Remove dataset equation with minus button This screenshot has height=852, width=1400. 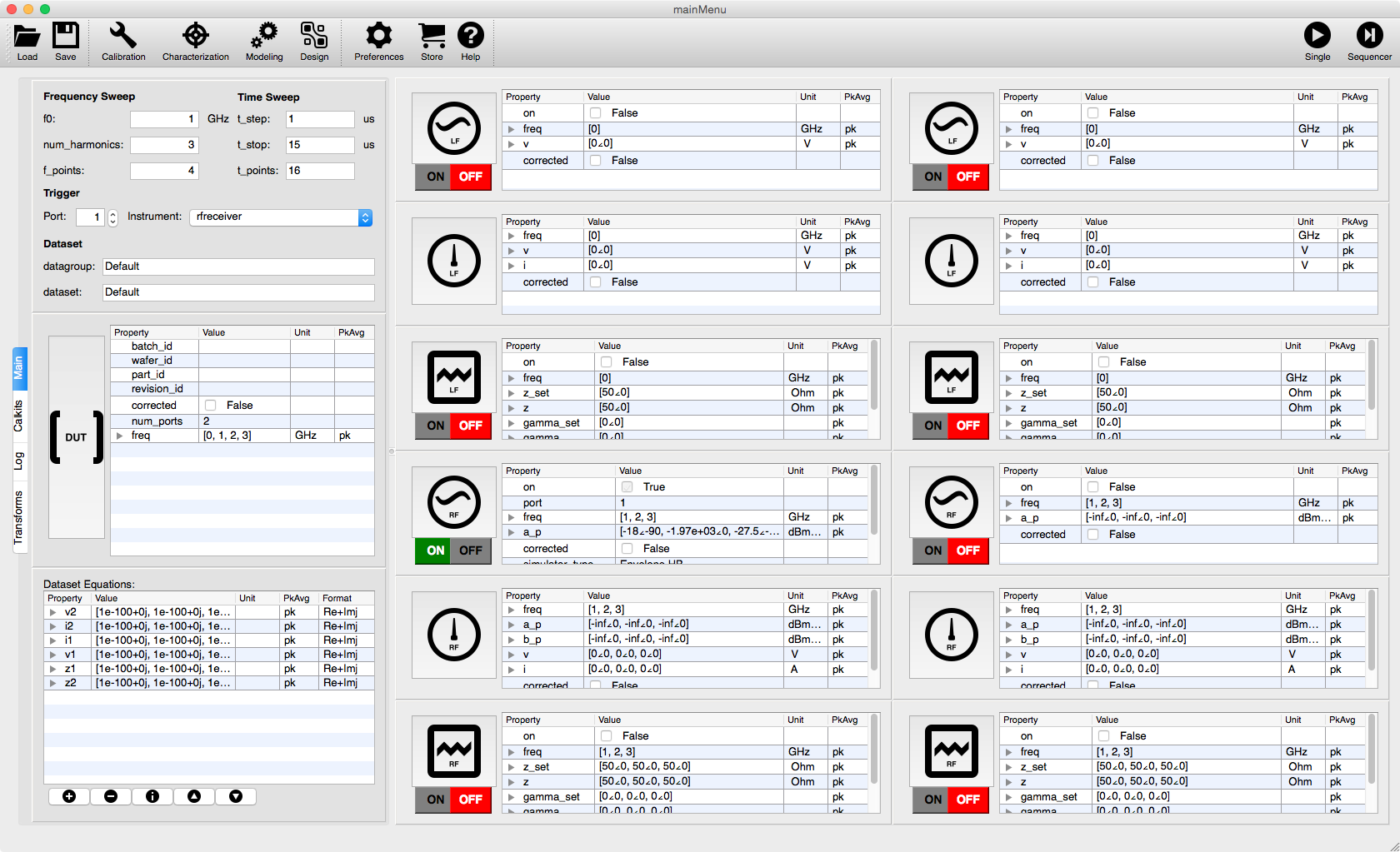111,796
